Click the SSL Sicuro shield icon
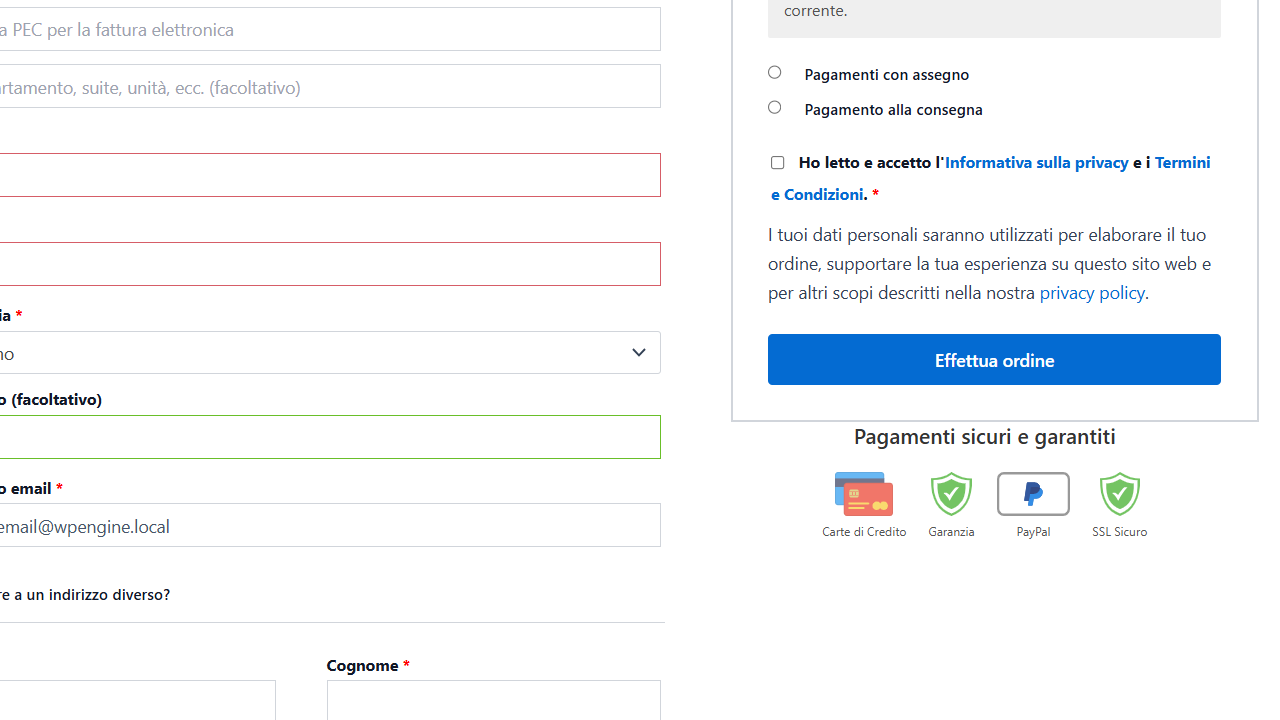 coord(1119,494)
